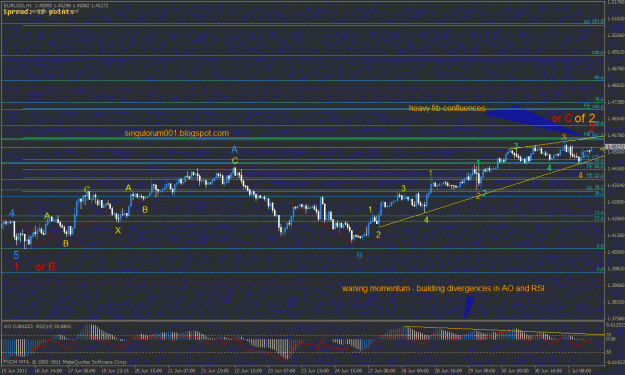The width and height of the screenshot is (625, 375).
Task: Select the red 'or B' wave label
Action: pos(45,267)
